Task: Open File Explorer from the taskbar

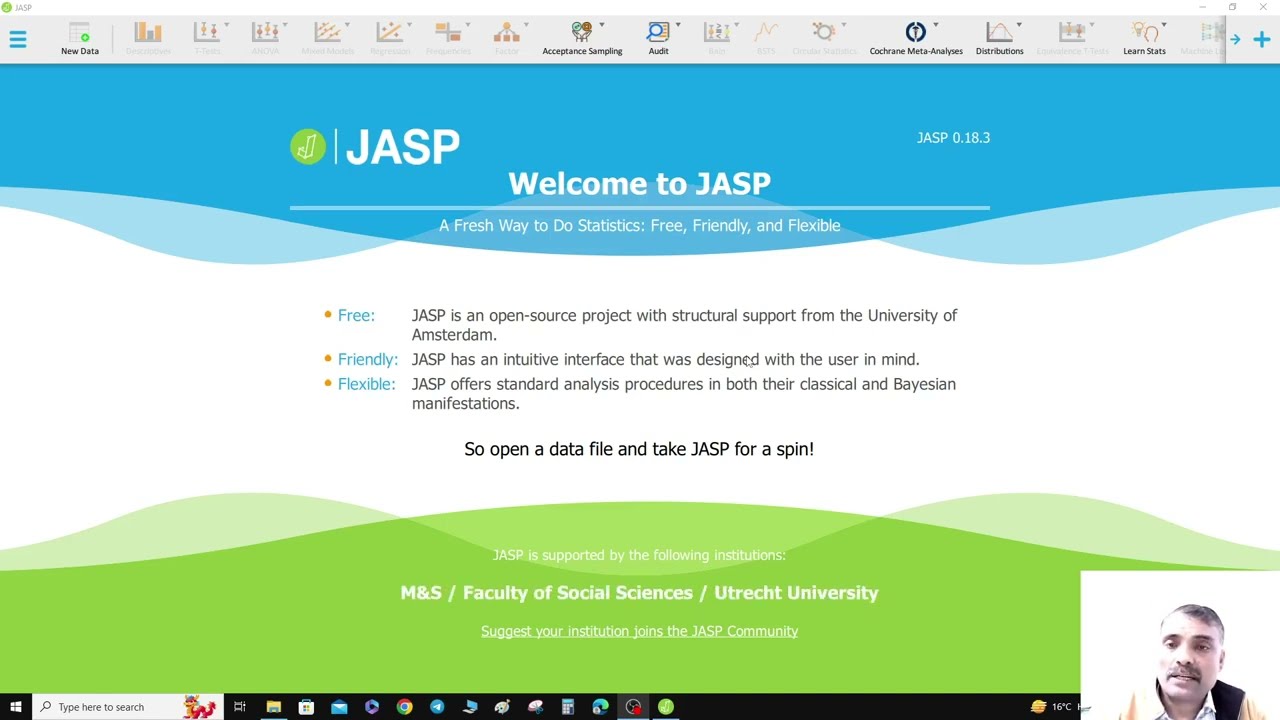Action: click(x=273, y=707)
